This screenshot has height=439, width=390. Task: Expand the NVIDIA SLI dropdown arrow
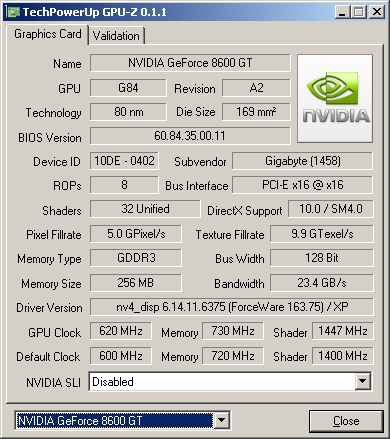click(x=362, y=381)
